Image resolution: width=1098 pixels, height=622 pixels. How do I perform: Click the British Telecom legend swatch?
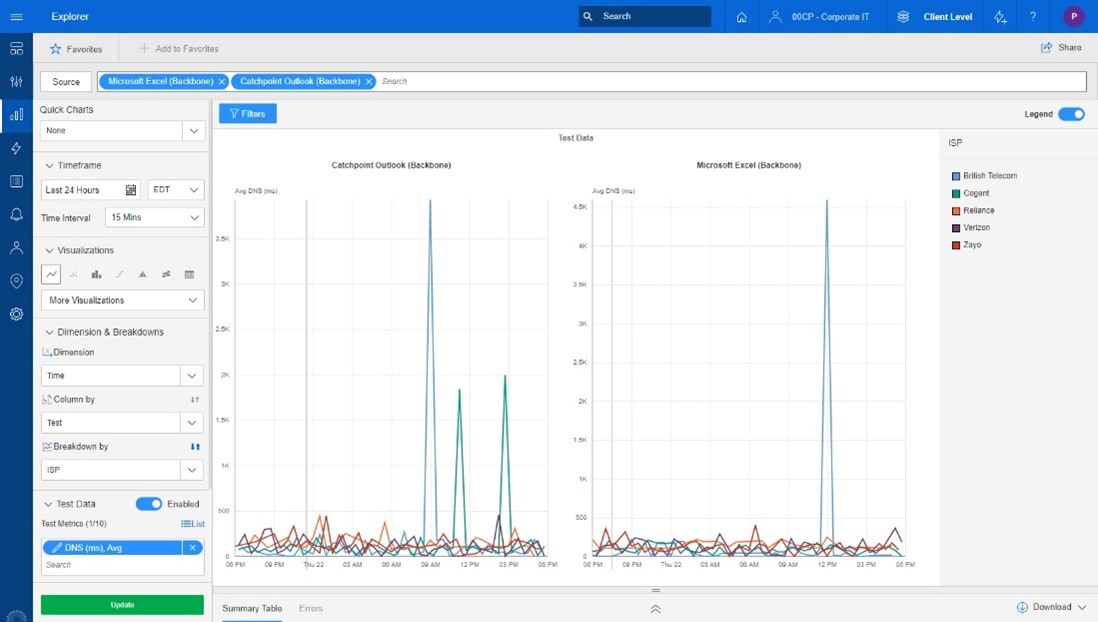point(956,176)
